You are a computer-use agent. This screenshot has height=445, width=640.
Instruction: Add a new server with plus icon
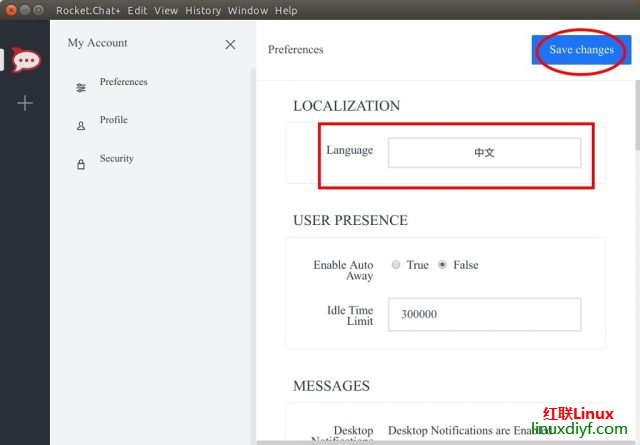pos(25,103)
